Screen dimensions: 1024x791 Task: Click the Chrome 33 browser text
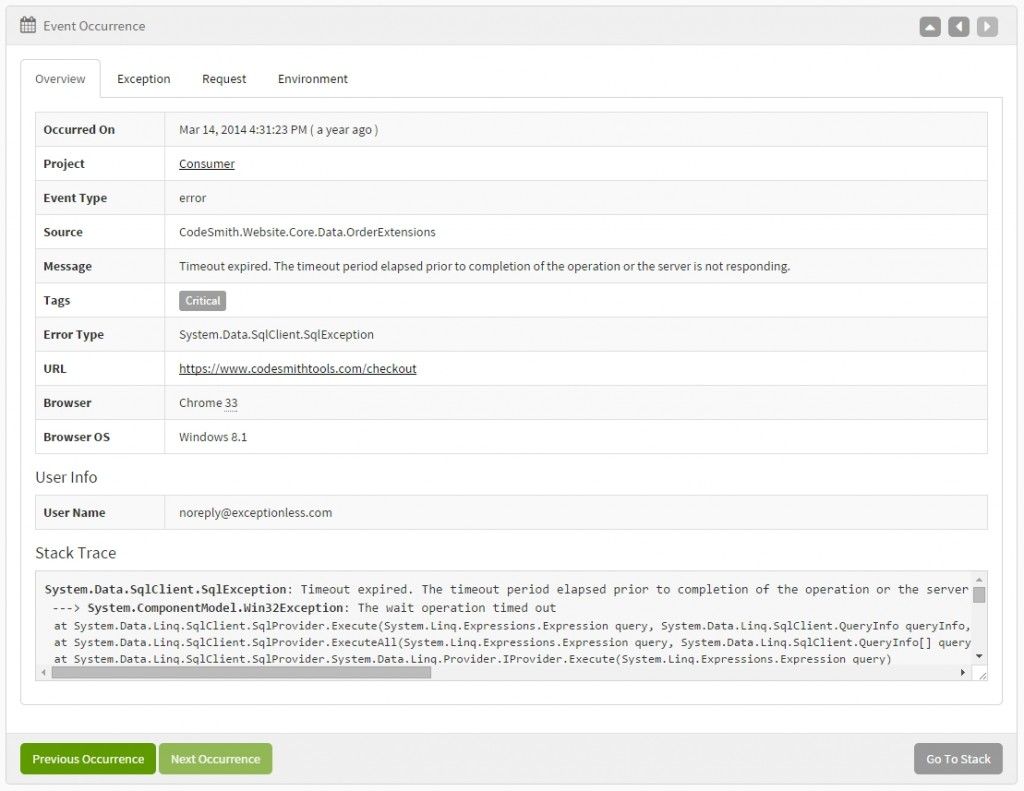(x=206, y=402)
